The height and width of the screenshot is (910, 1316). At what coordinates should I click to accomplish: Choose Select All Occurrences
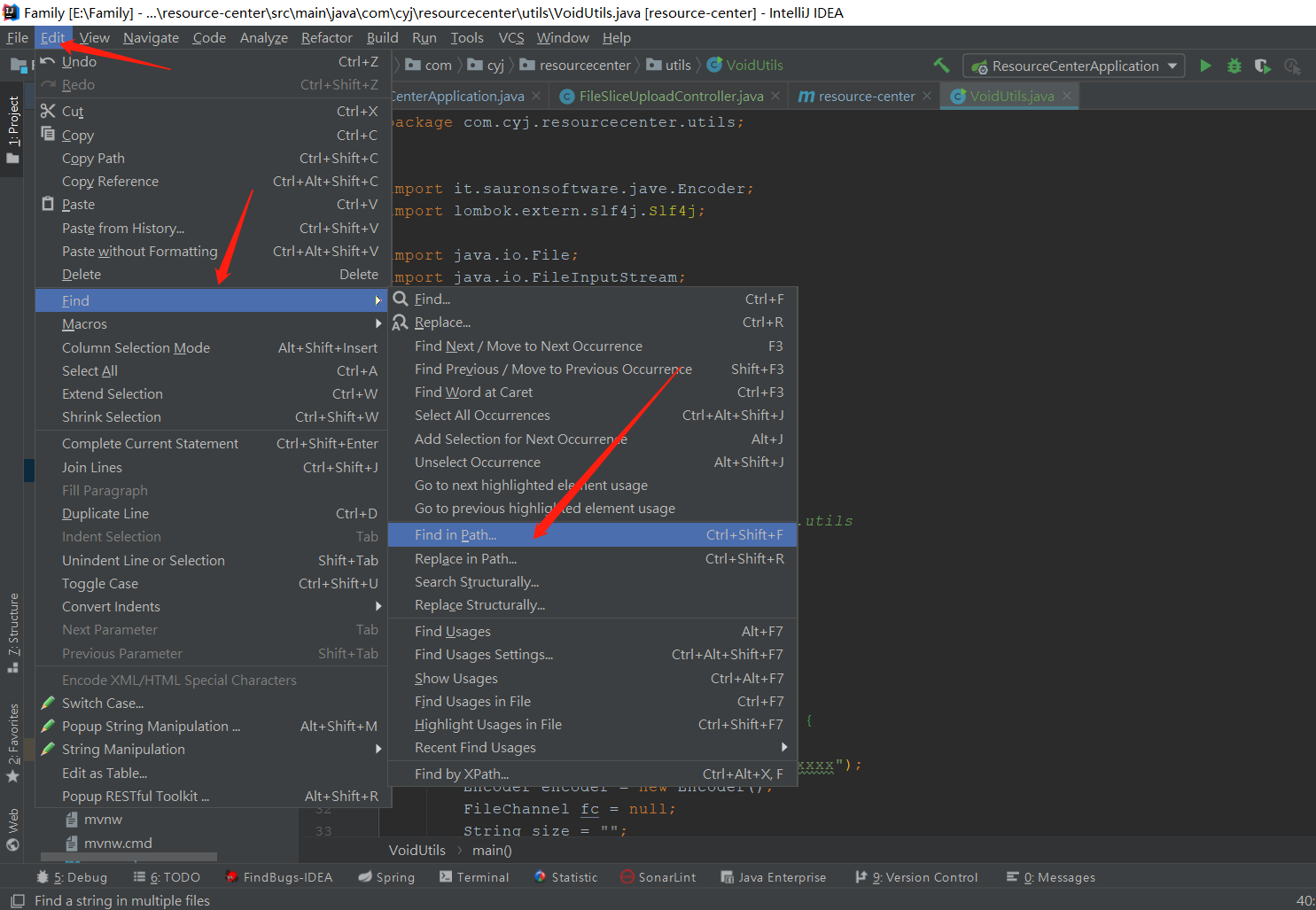(593, 415)
